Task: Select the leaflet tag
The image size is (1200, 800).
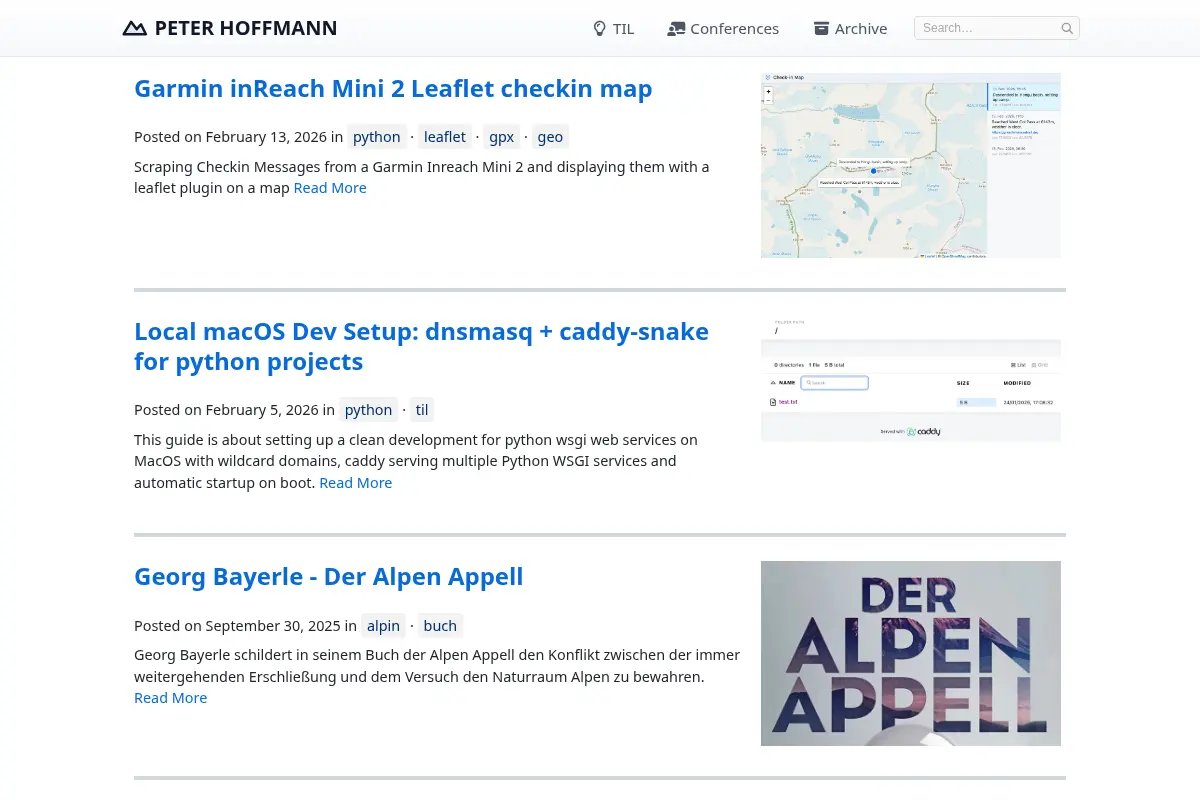Action: click(445, 137)
